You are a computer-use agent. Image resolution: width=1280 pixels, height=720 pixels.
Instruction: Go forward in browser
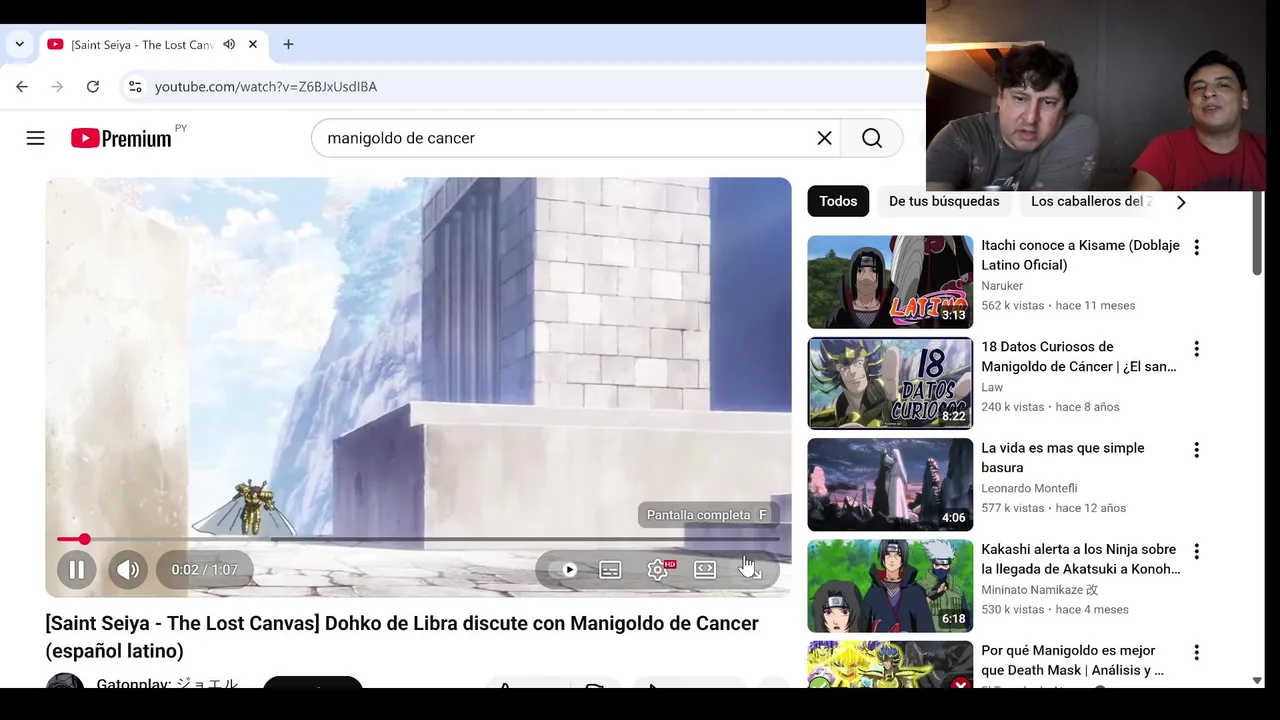(x=57, y=87)
